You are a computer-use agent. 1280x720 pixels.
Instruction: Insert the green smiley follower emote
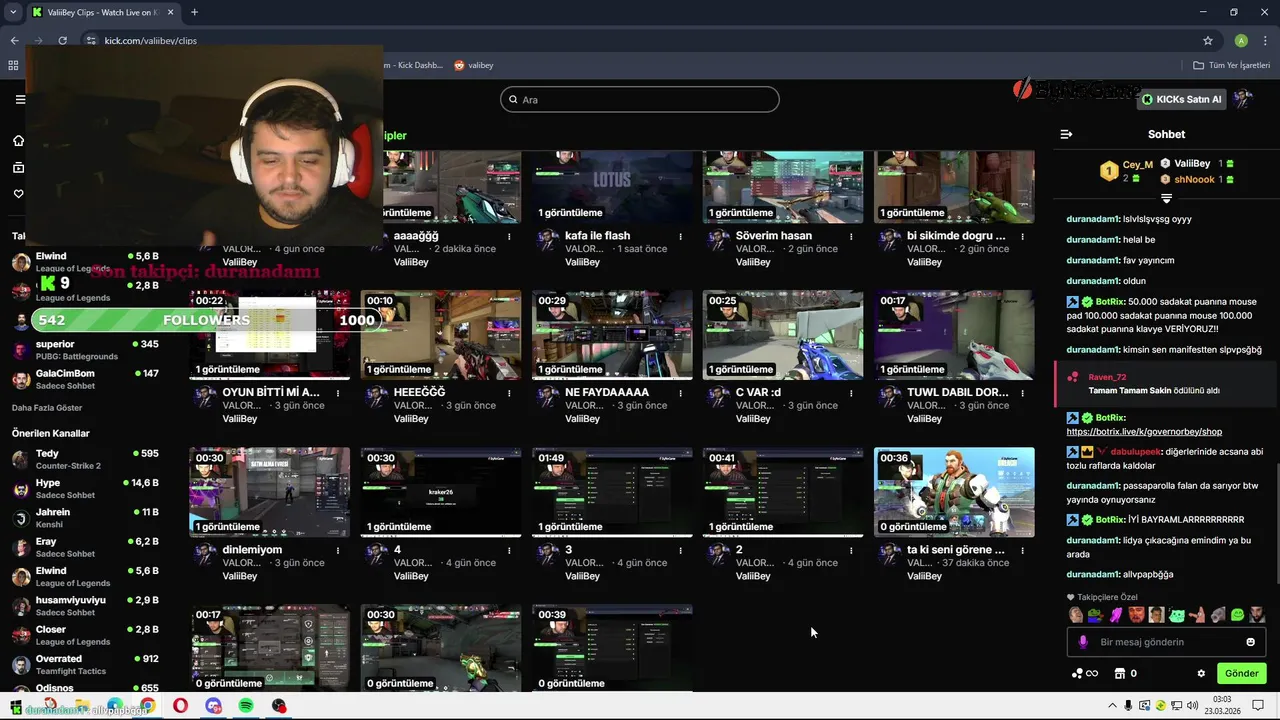click(x=1237, y=615)
